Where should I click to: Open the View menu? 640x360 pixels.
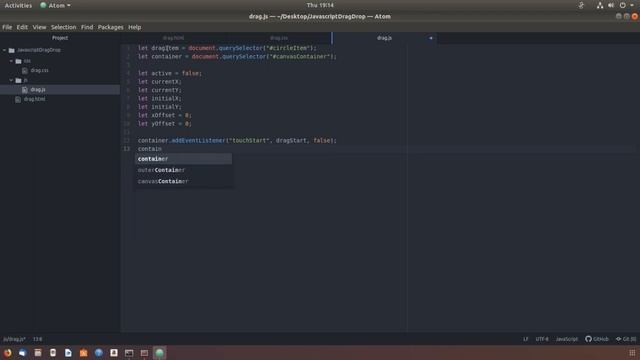click(39, 27)
